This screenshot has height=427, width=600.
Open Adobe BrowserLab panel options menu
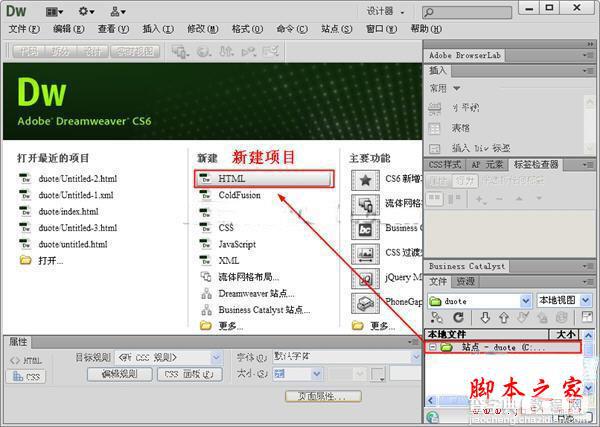pos(587,55)
